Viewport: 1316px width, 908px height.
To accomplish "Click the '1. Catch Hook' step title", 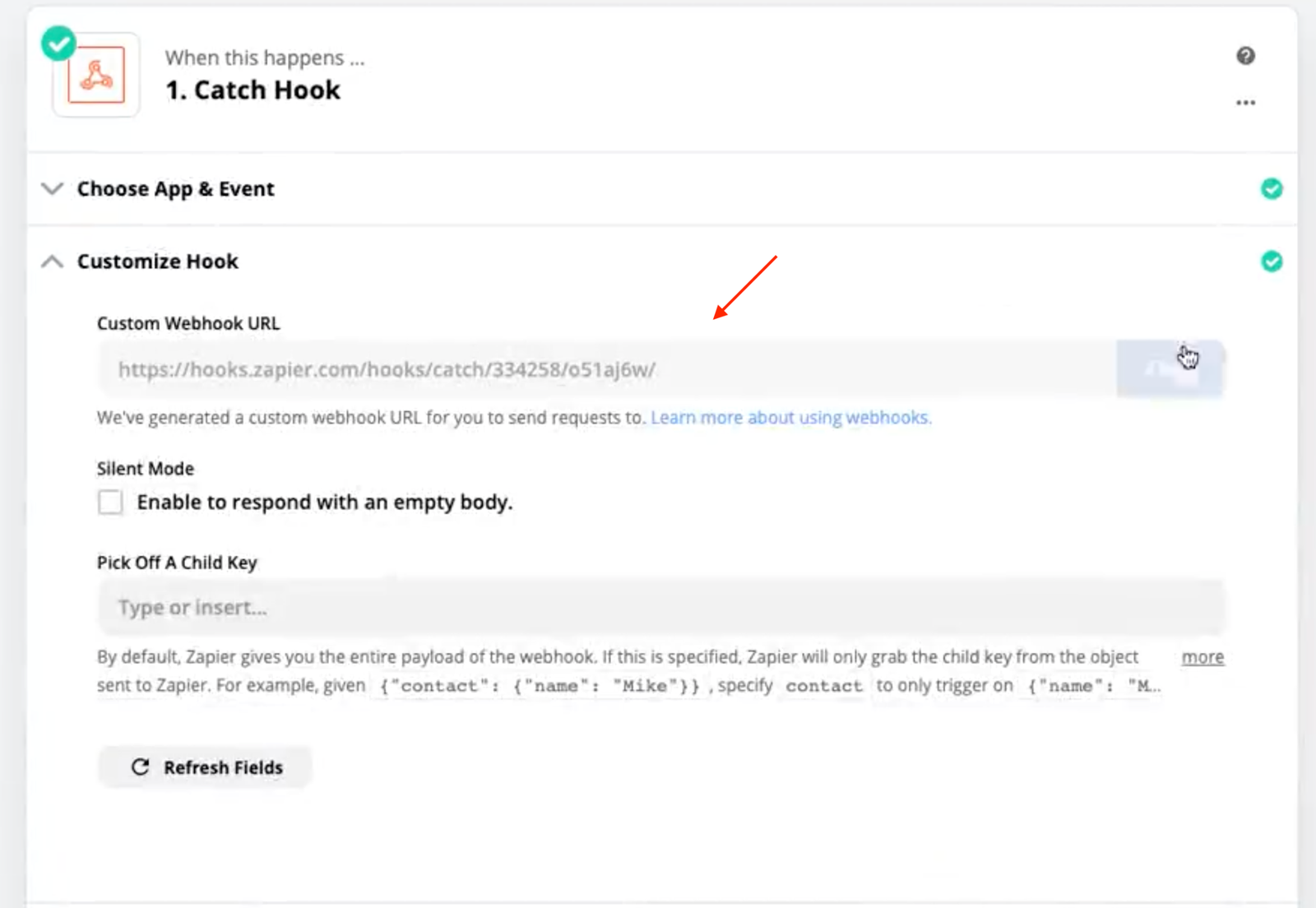I will click(x=253, y=90).
